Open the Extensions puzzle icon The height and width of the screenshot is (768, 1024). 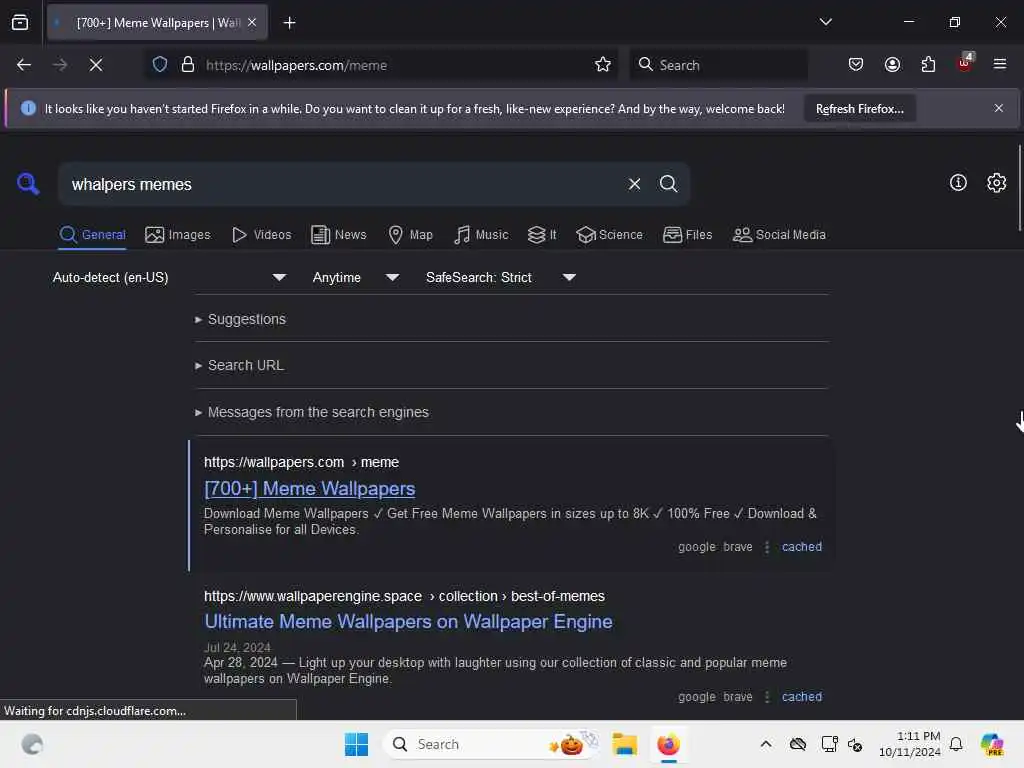pyautogui.click(x=928, y=64)
